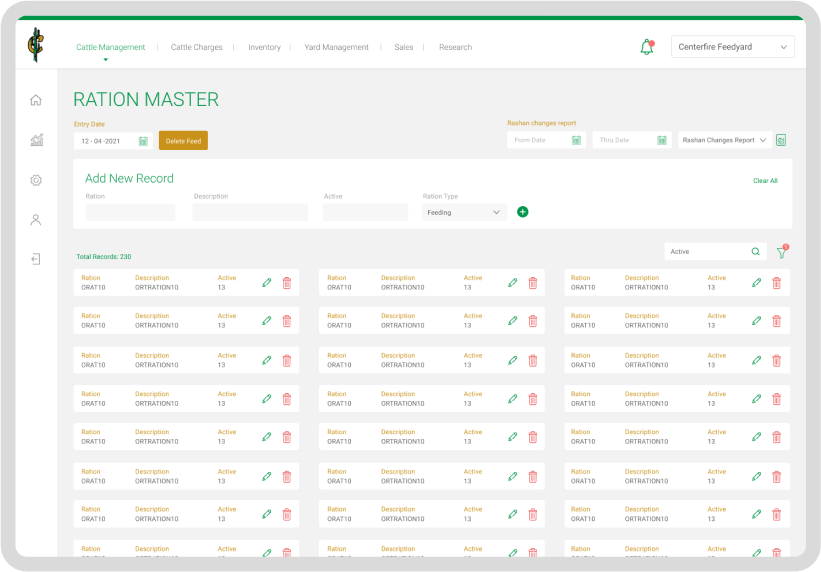Viewport: 821px width, 572px height.
Task: Click the Description input field
Action: point(250,212)
